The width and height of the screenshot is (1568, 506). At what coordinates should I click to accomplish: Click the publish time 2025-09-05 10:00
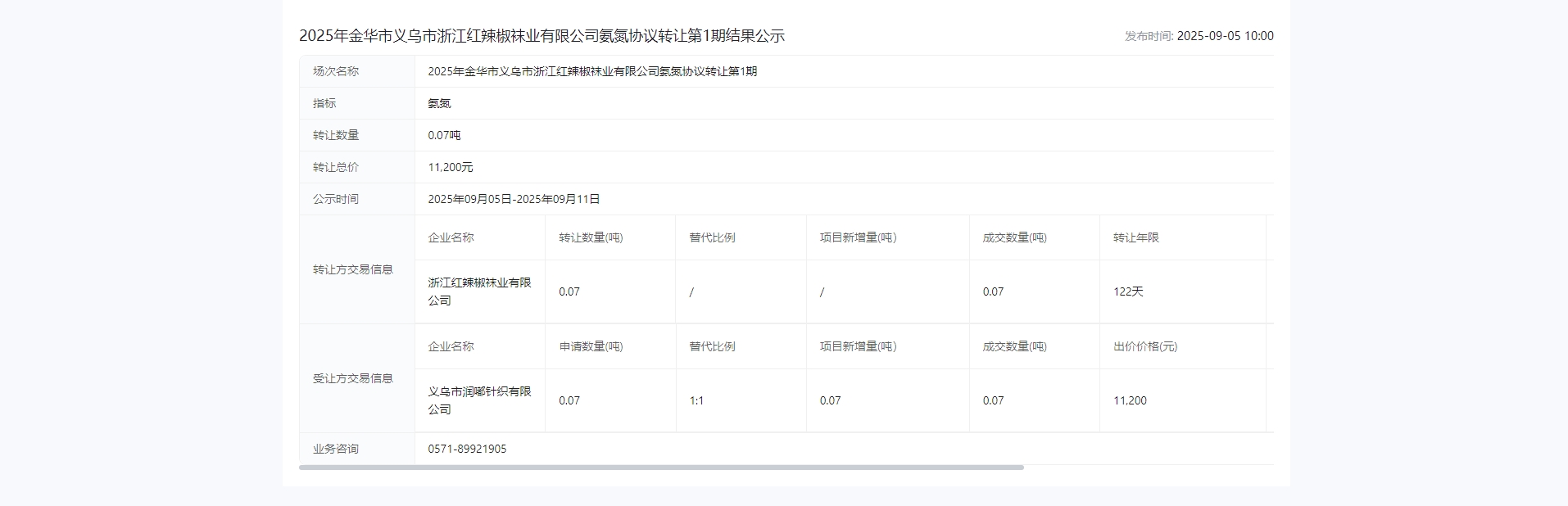click(1224, 36)
